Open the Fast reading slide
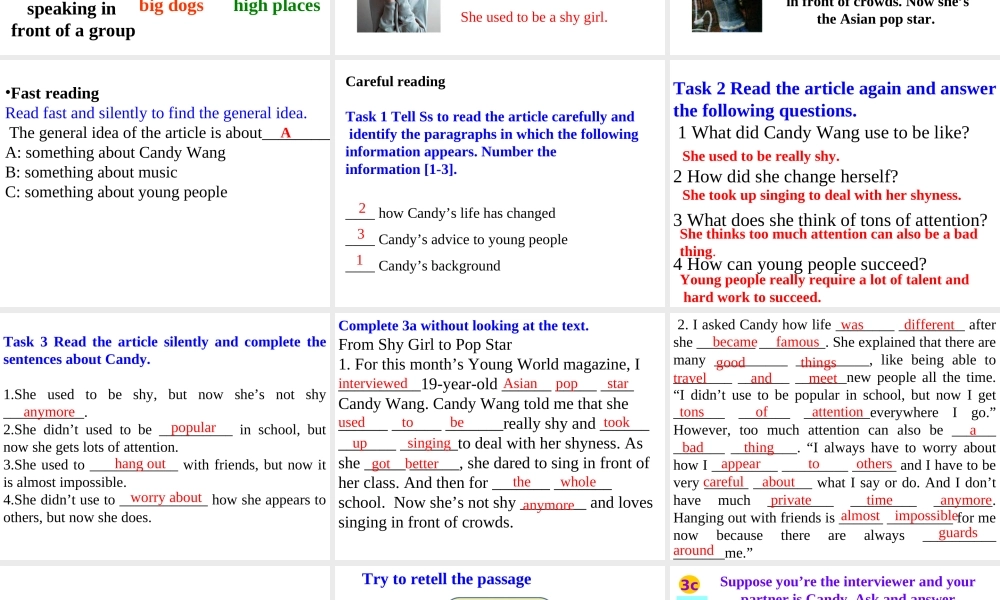This screenshot has width=1000, height=600. [54, 93]
